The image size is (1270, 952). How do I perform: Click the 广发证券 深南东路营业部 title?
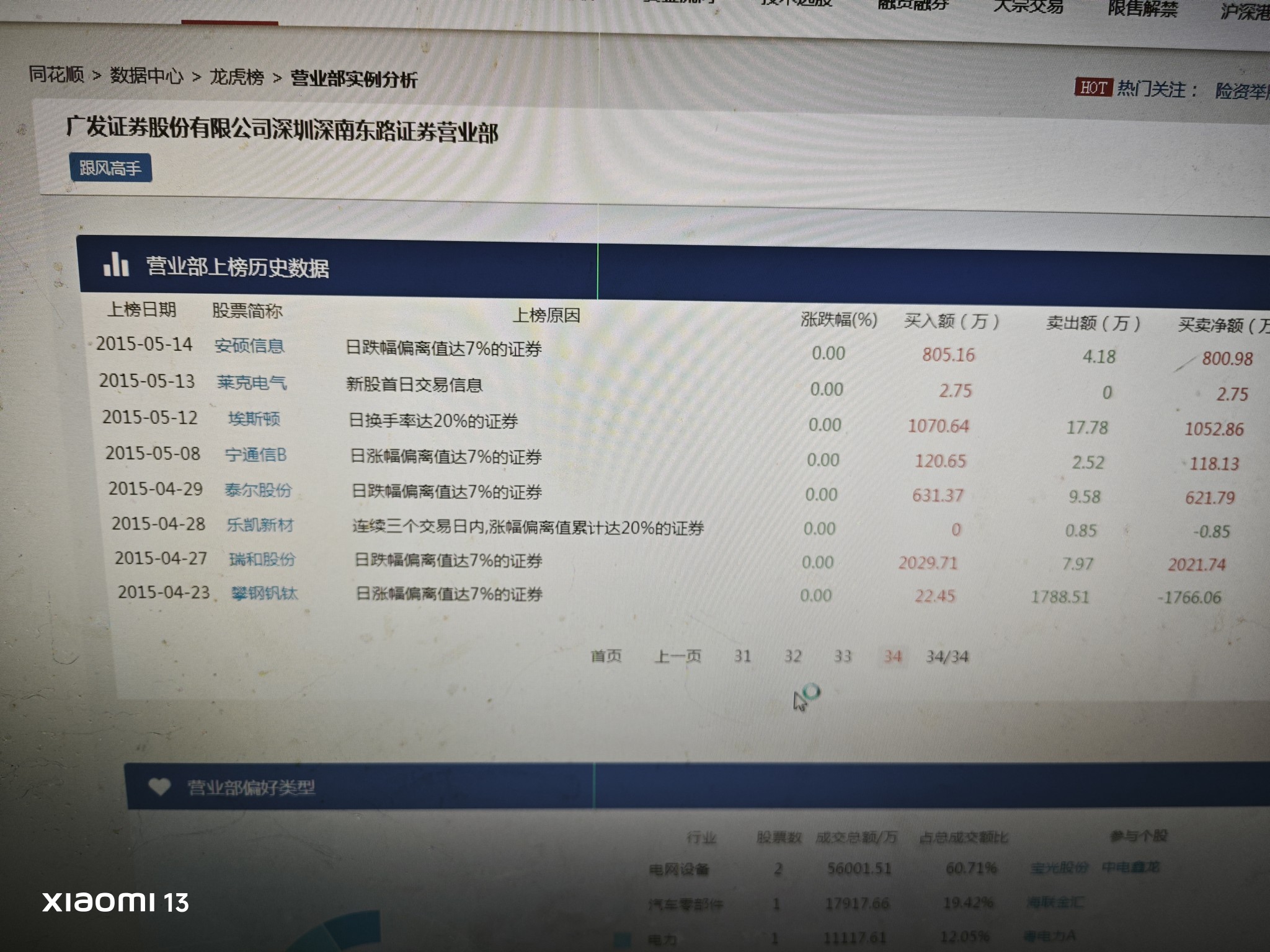point(282,130)
